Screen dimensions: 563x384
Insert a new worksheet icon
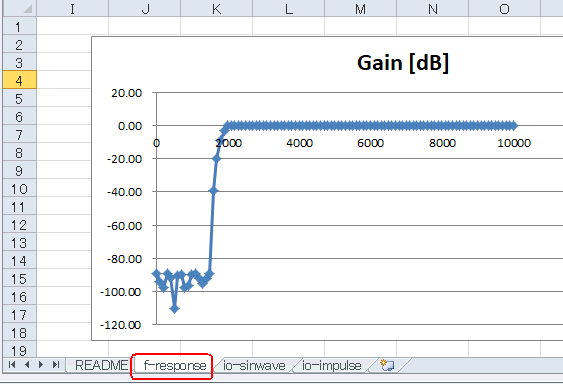click(387, 365)
